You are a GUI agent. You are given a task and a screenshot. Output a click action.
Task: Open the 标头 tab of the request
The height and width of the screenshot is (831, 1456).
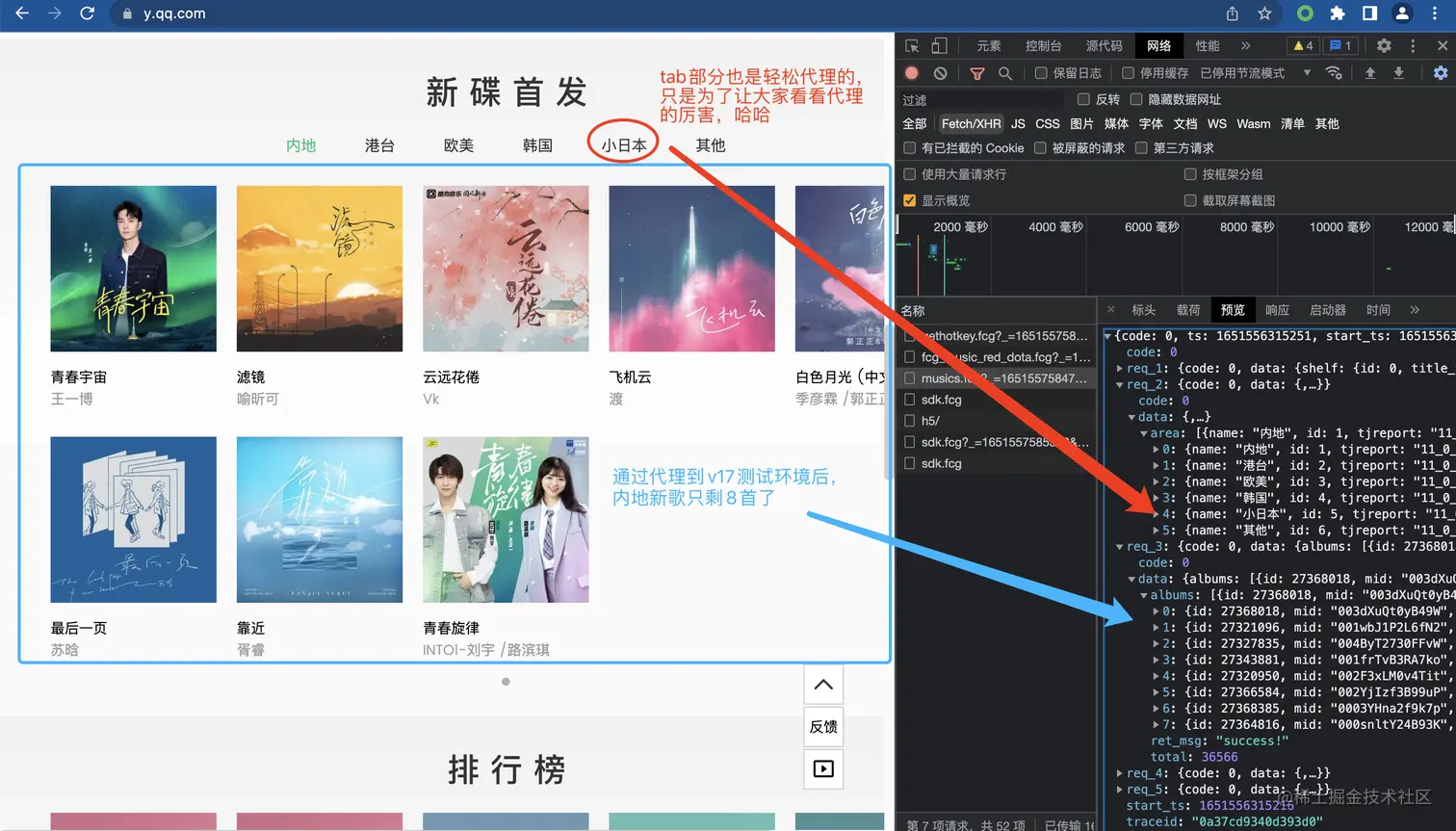click(1144, 309)
